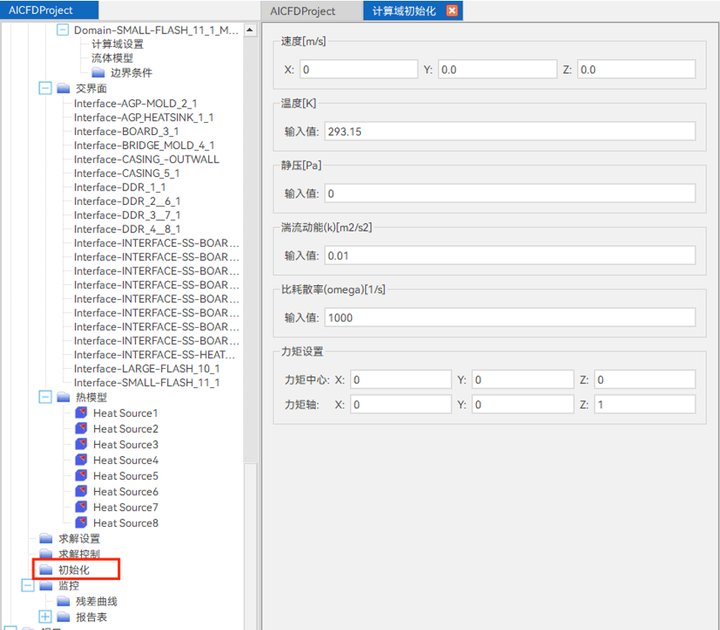Click the 边界条件 folder icon
720x630 pixels.
point(98,72)
